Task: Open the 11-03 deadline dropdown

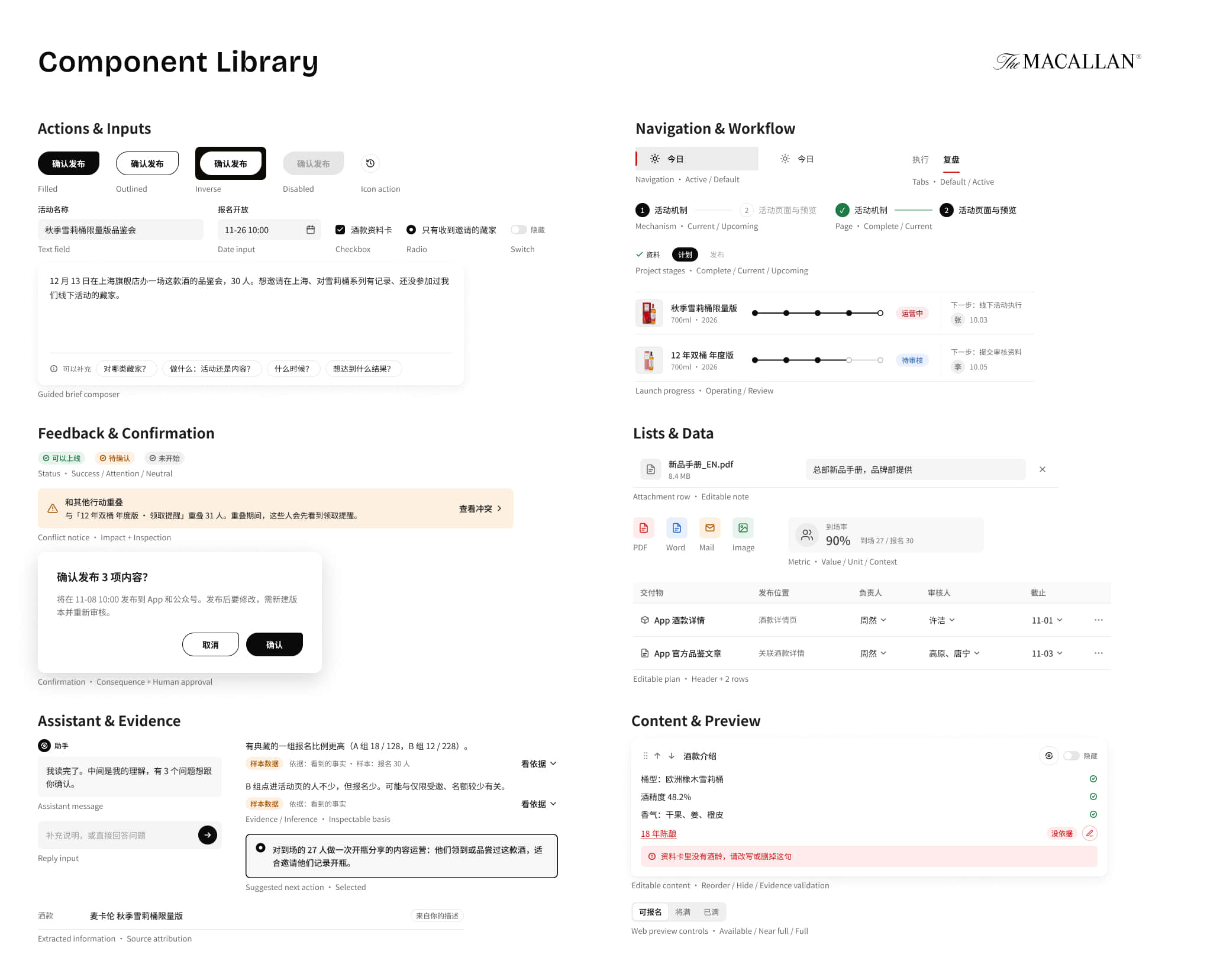Action: tap(1047, 653)
